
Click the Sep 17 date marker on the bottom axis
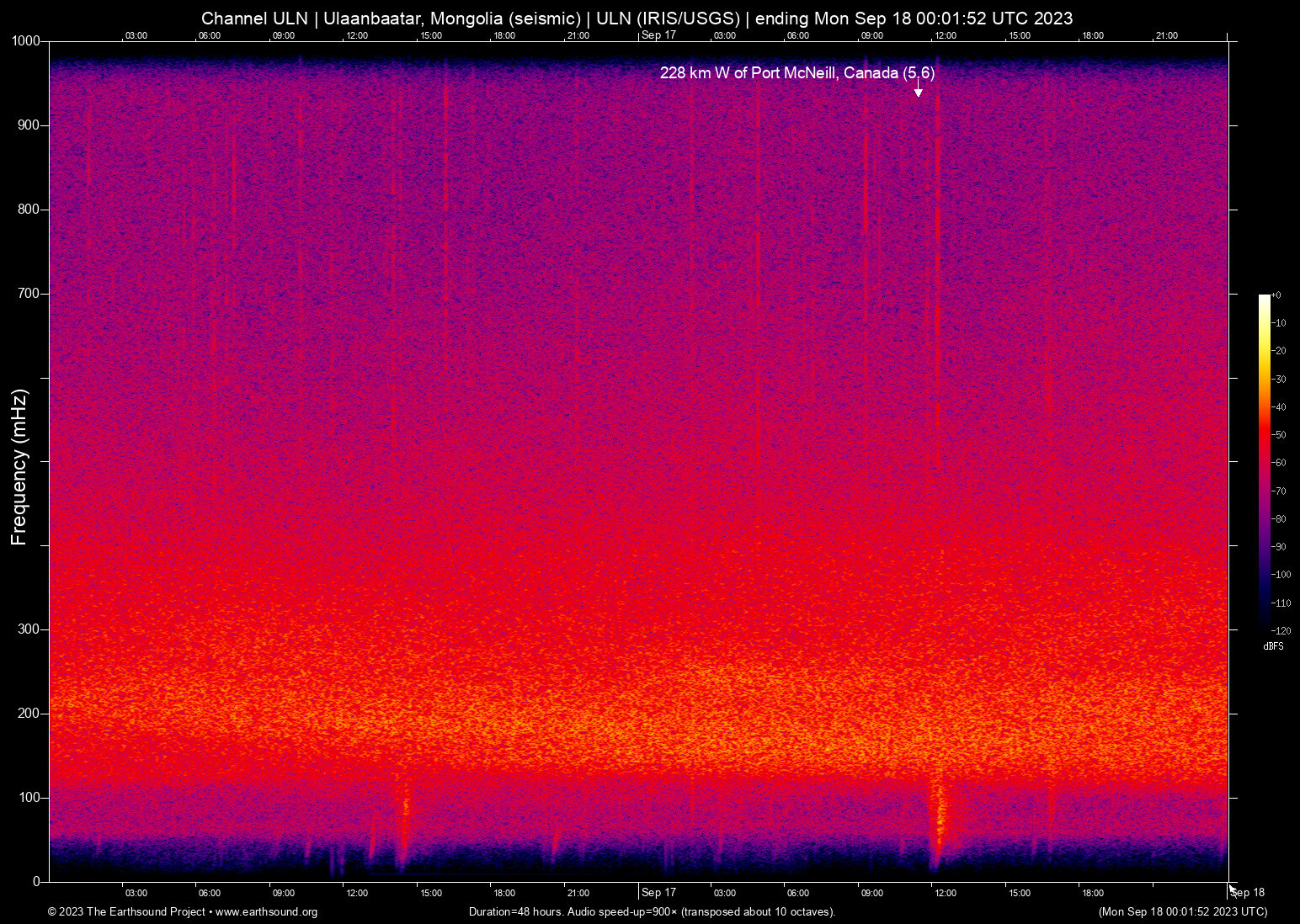[x=658, y=893]
